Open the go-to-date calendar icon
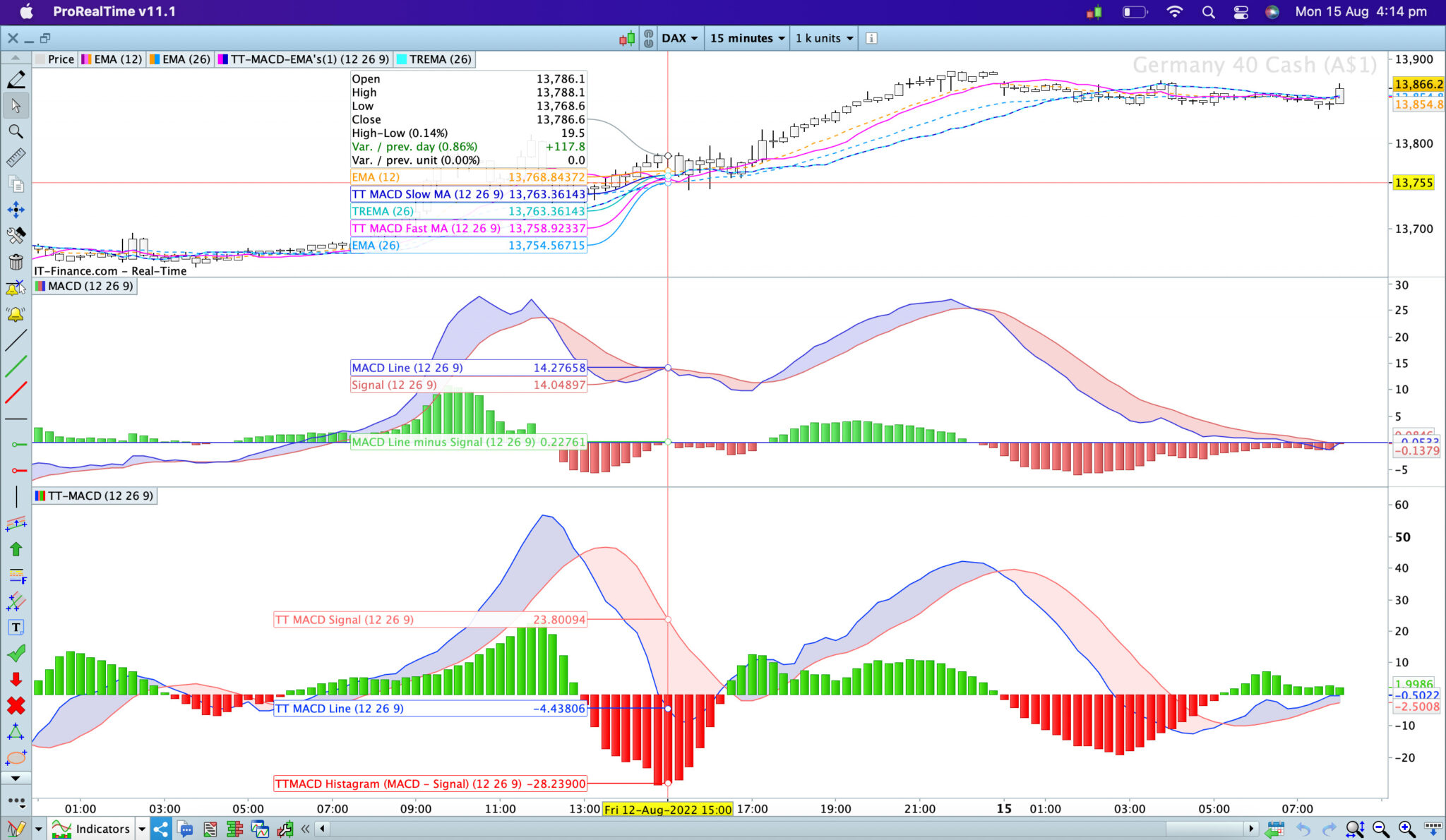The height and width of the screenshot is (840, 1446). [x=1275, y=829]
